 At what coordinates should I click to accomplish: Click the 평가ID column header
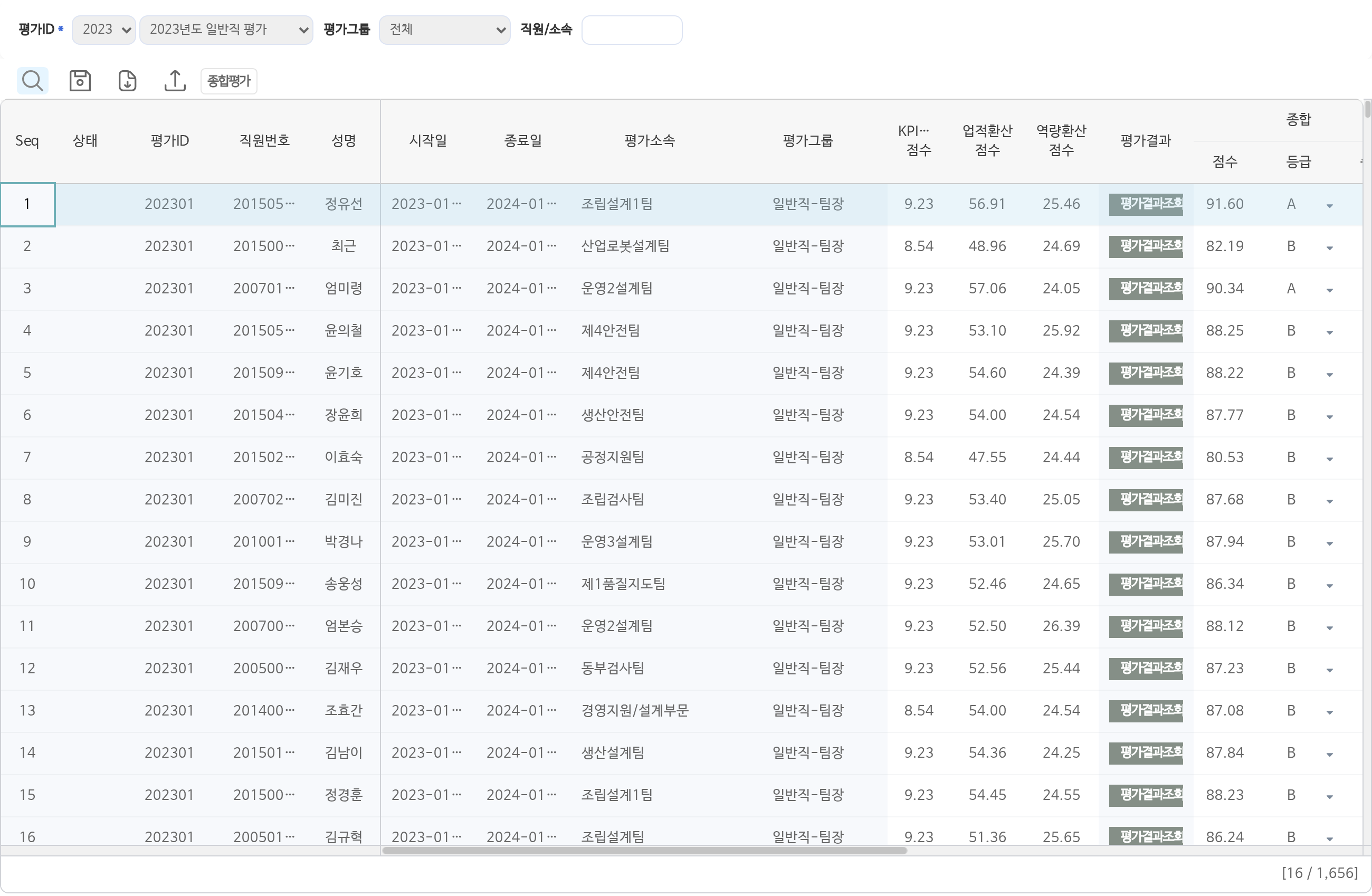[x=169, y=141]
